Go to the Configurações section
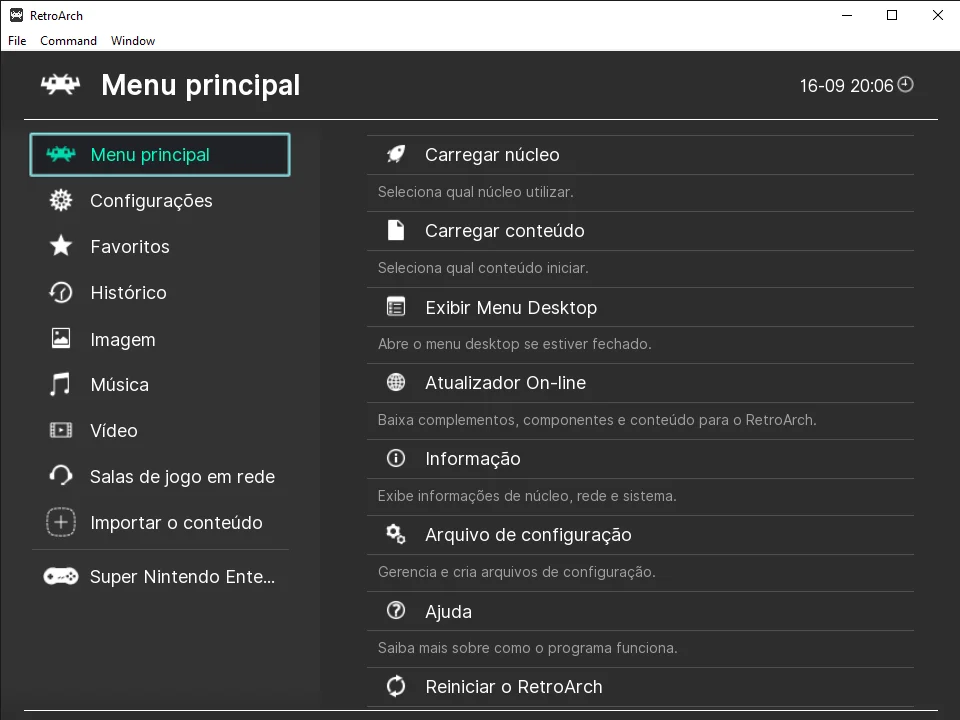The height and width of the screenshot is (720, 960). (x=160, y=200)
